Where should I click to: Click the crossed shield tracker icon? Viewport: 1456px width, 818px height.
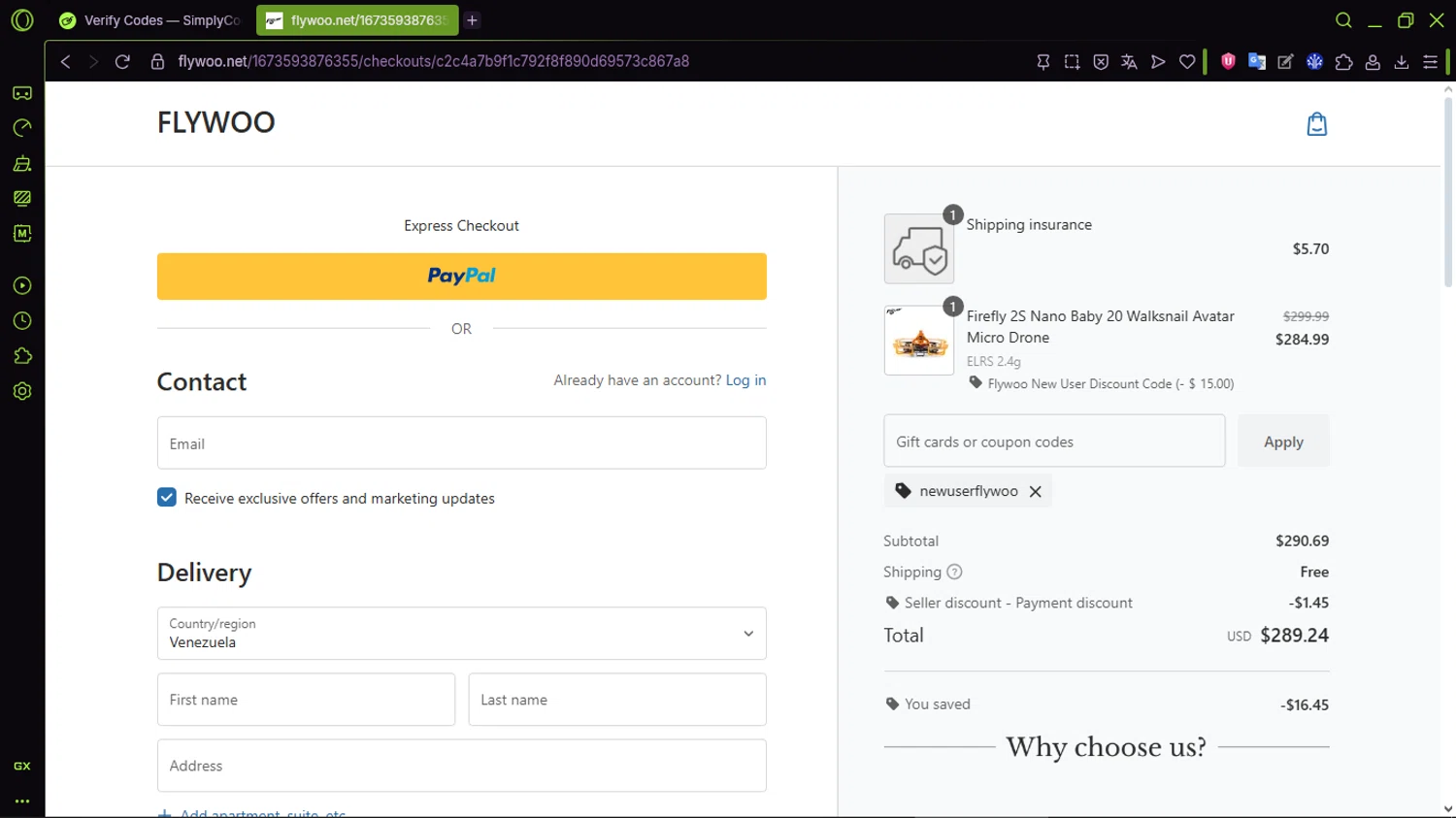1101,61
